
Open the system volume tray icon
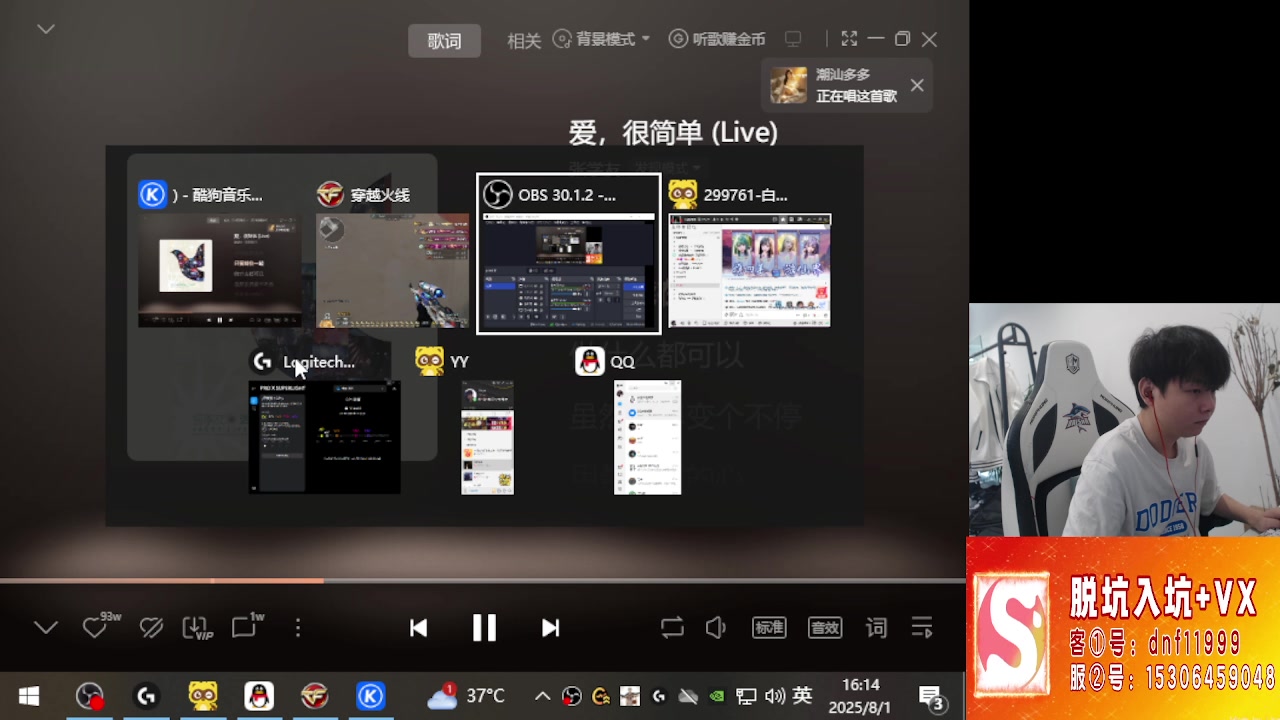775,696
